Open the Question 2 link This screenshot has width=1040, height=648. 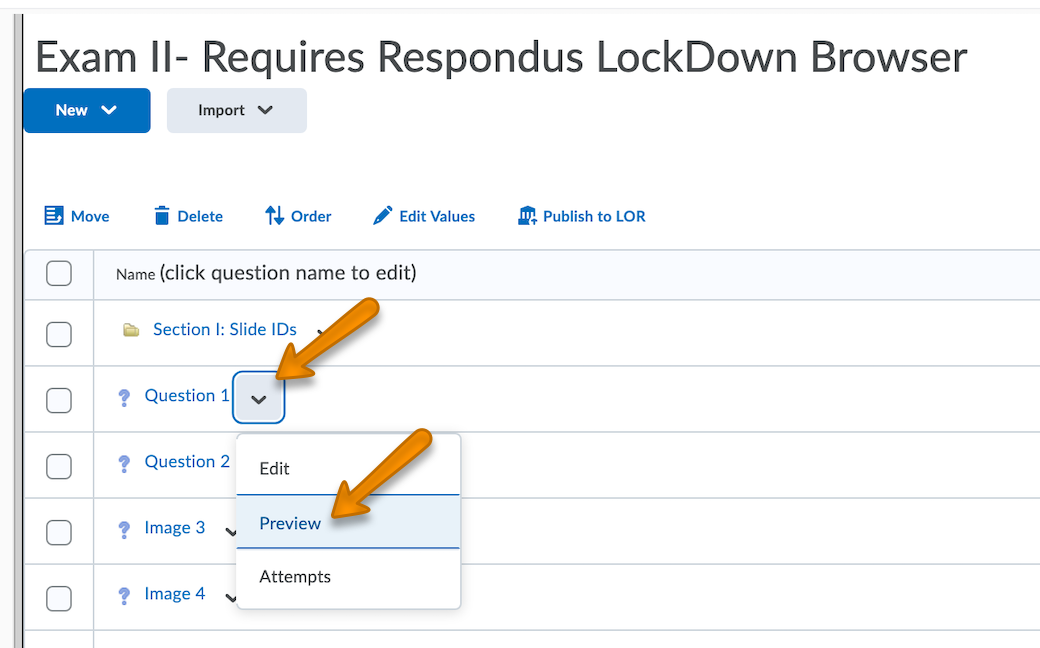187,462
